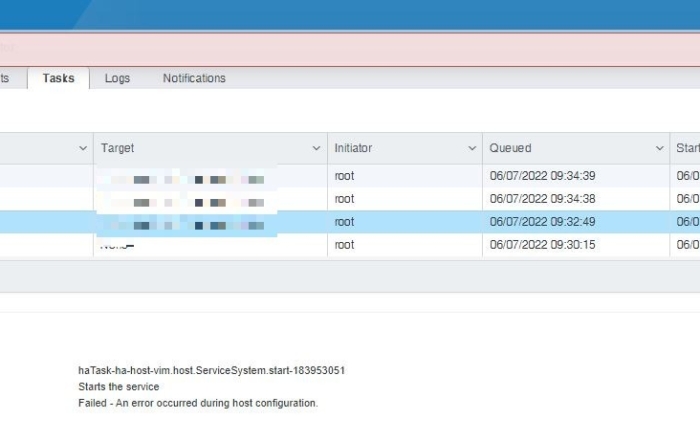Select the task queued at 09:34:38
Image resolution: width=700 pixels, height=441 pixels.
coord(542,199)
